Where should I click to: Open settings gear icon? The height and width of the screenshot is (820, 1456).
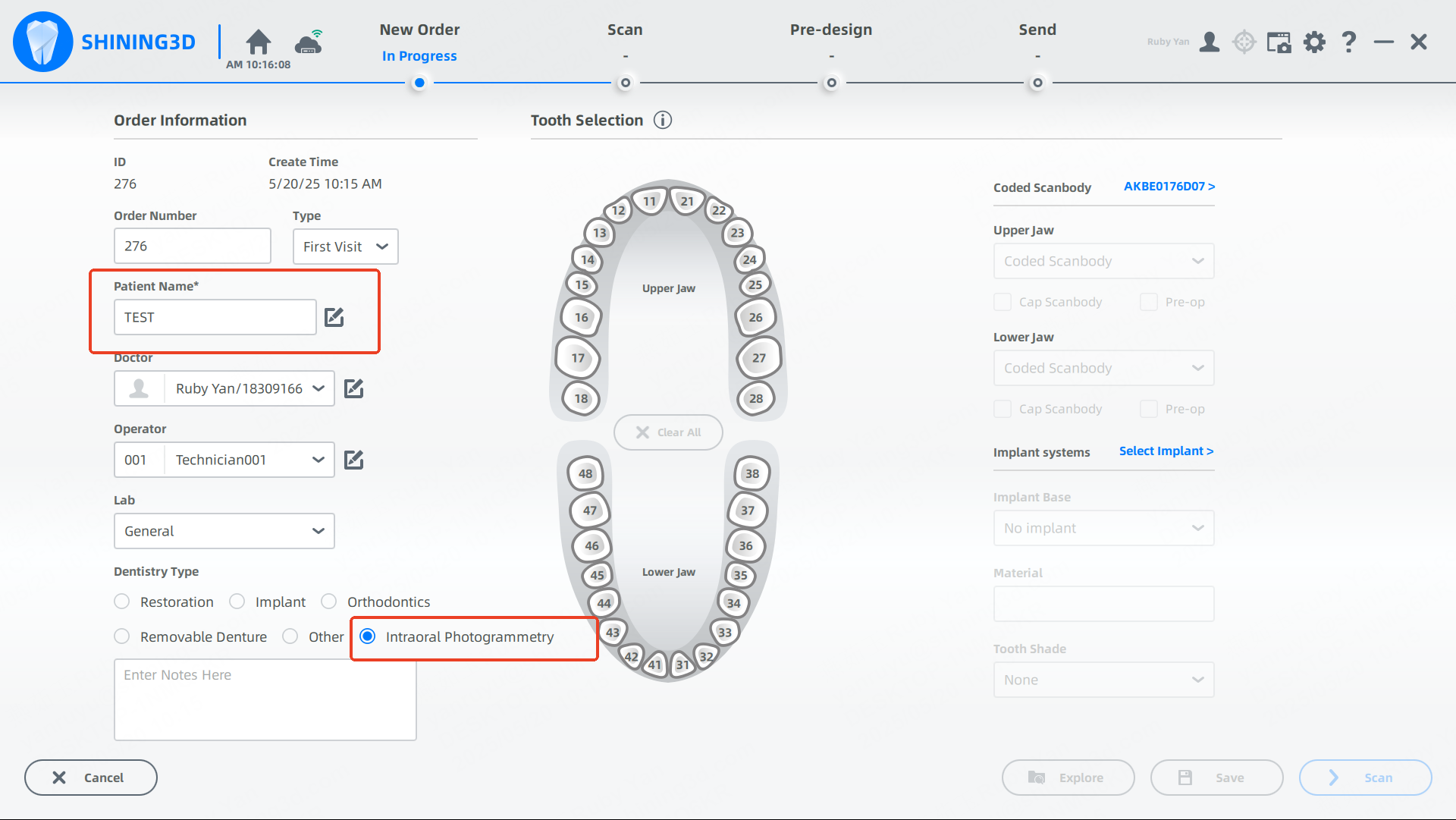(1314, 42)
